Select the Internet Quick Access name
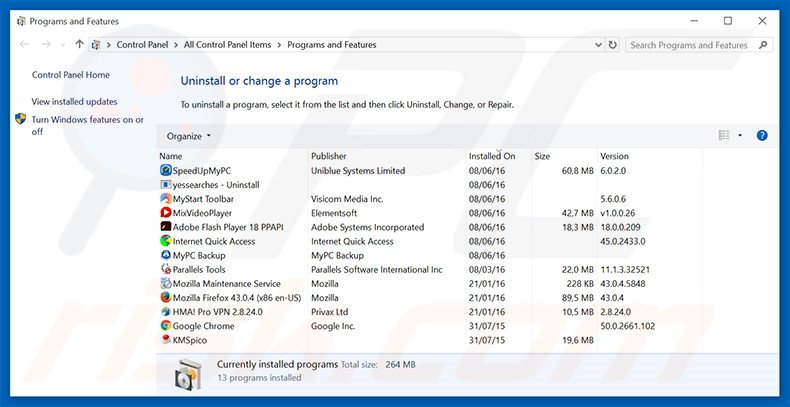Screen dimensions: 790x407 pyautogui.click(x=214, y=241)
